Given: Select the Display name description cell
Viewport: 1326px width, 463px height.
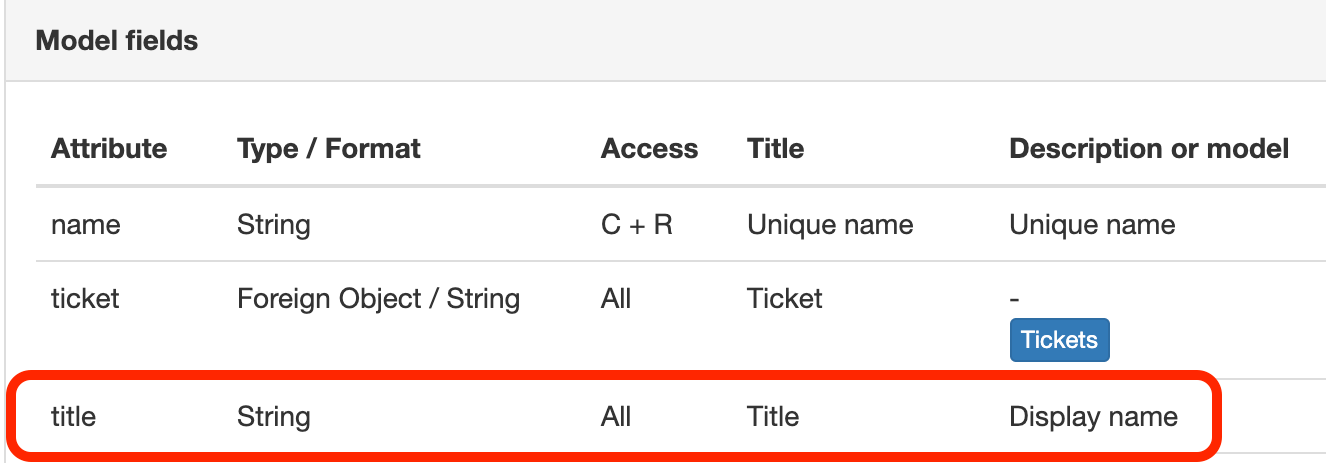Looking at the screenshot, I should [1093, 416].
